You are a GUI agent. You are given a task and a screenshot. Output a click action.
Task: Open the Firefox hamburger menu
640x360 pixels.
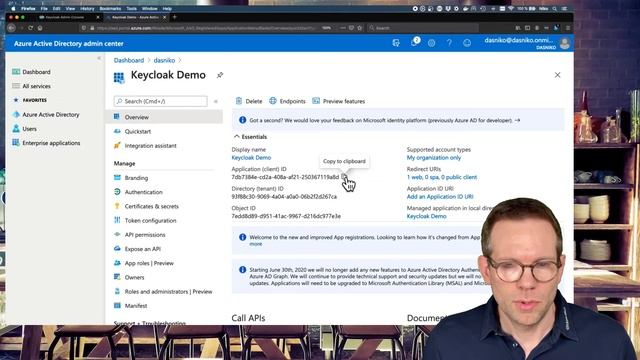(567, 28)
